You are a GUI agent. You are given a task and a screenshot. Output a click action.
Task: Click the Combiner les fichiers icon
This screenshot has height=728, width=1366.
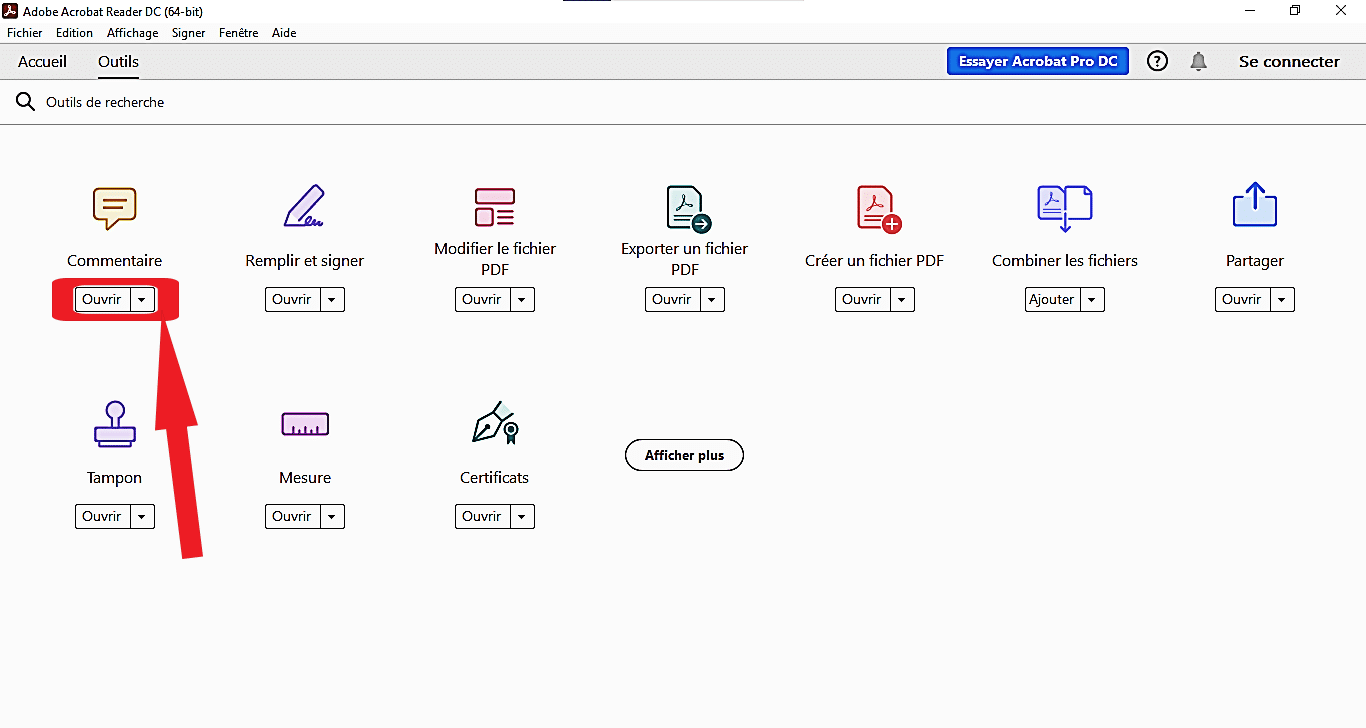(x=1065, y=208)
